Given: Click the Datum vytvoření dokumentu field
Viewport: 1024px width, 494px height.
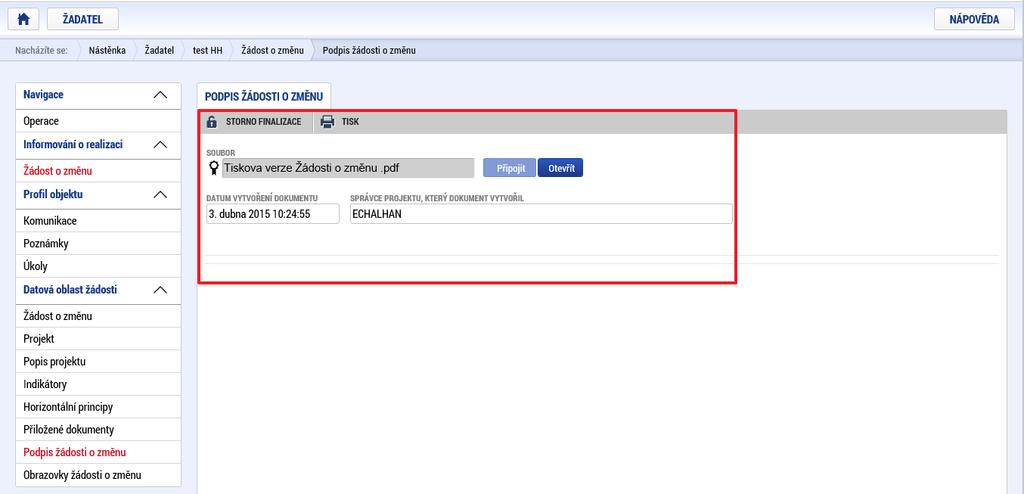Looking at the screenshot, I should pos(273,214).
